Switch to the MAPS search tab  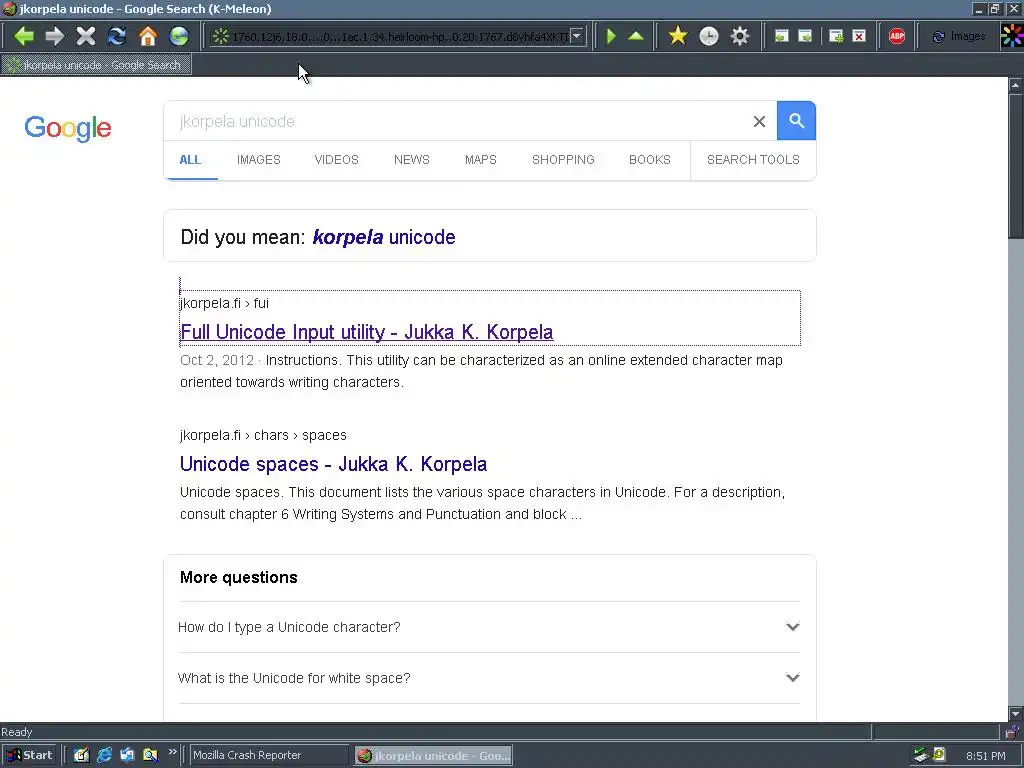coord(481,160)
